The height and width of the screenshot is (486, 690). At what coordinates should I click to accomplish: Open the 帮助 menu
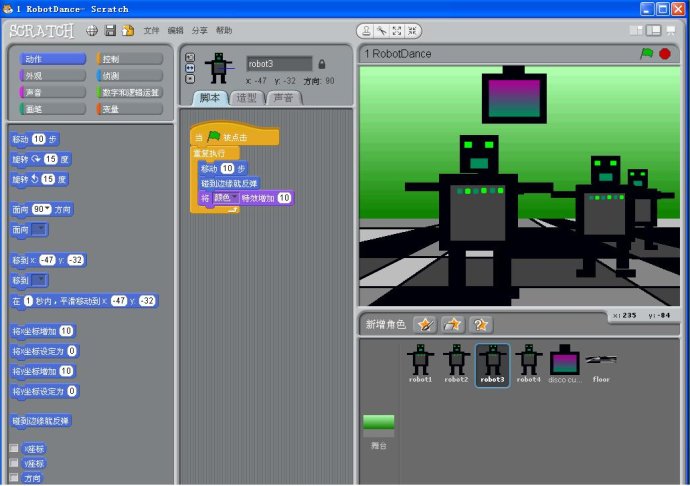coord(224,30)
